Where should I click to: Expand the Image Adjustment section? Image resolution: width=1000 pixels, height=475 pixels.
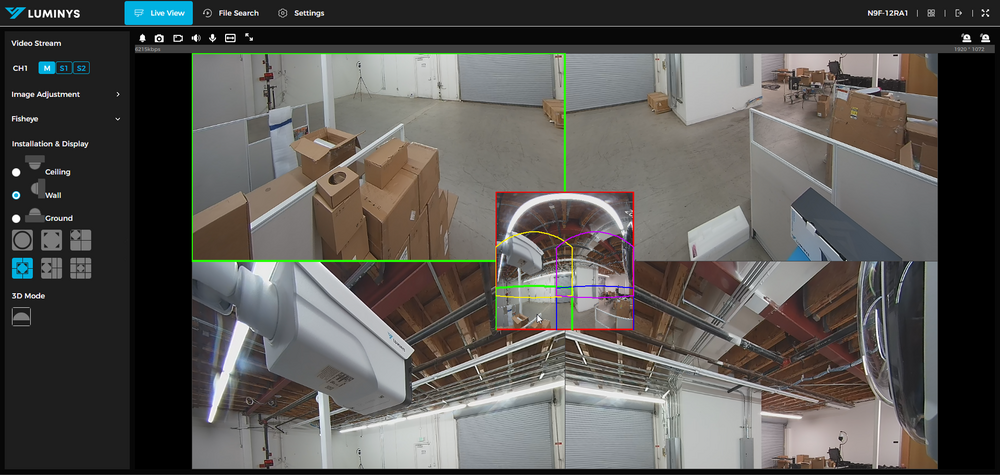pos(118,94)
